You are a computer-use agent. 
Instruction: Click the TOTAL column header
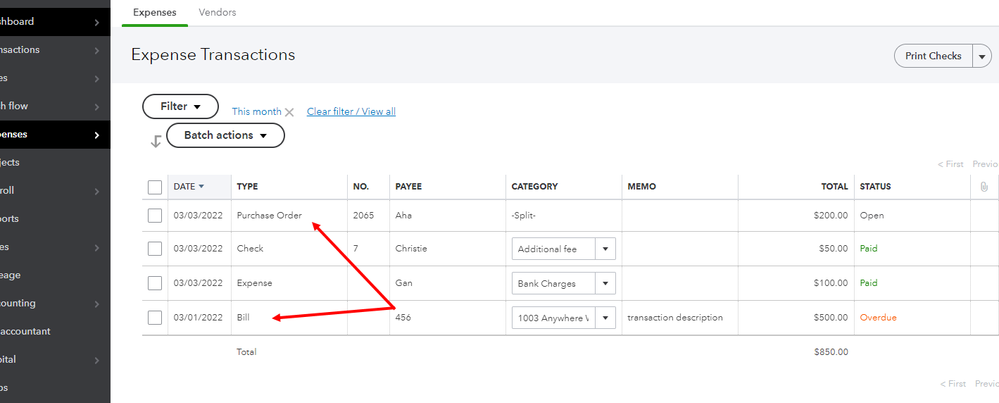pyautogui.click(x=834, y=187)
